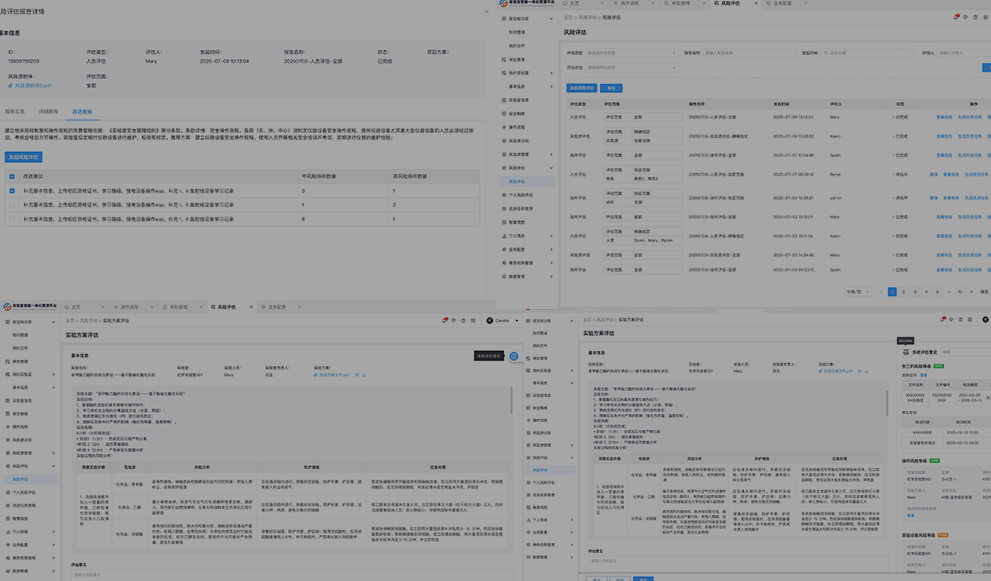Jump to page 3 in pagination
Image resolution: width=991 pixels, height=581 pixels.
point(915,292)
